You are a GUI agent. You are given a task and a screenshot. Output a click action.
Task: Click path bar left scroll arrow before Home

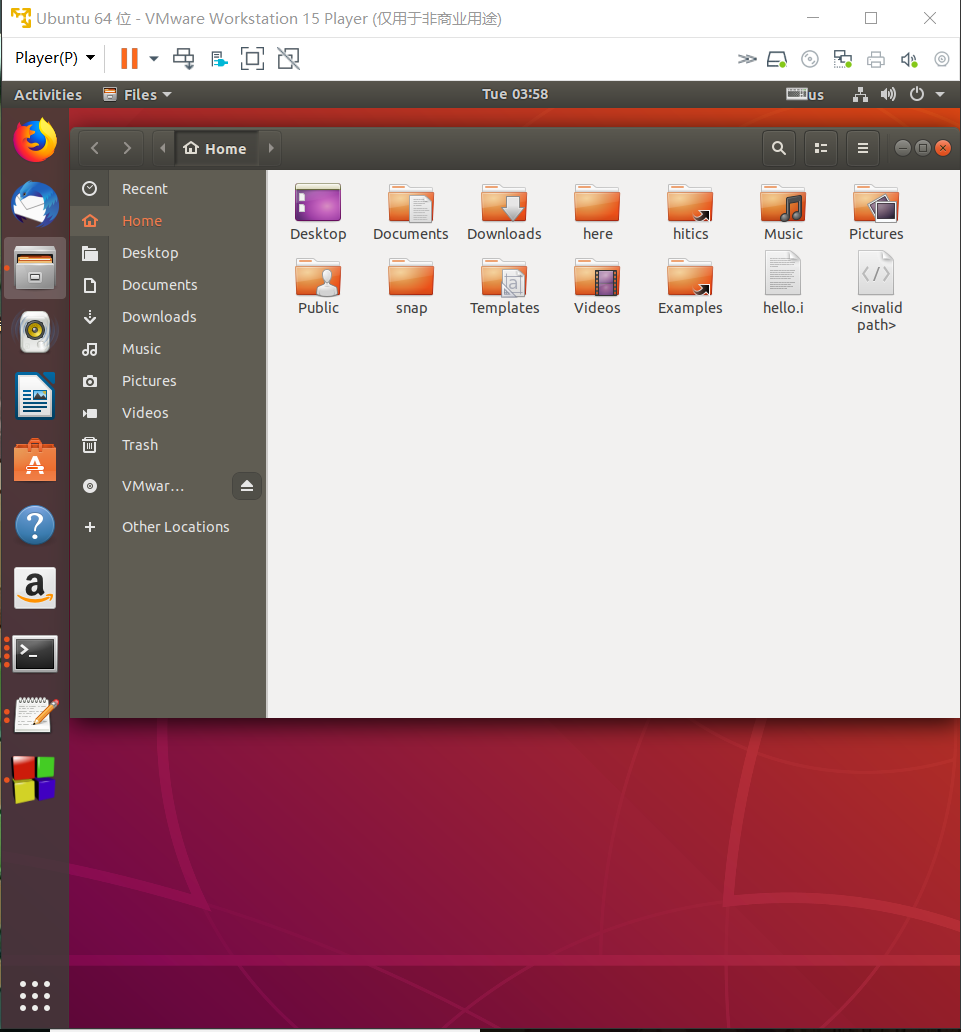[x=163, y=148]
